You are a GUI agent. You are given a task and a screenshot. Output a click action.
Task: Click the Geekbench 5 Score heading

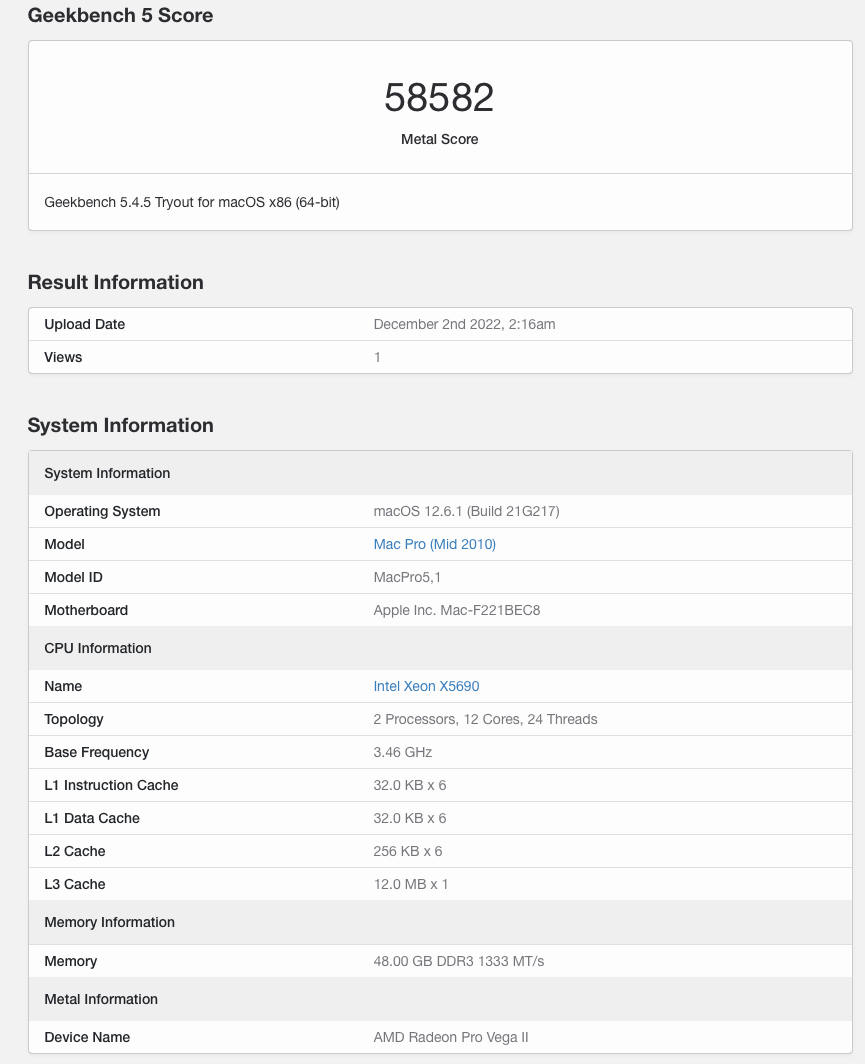coord(120,15)
